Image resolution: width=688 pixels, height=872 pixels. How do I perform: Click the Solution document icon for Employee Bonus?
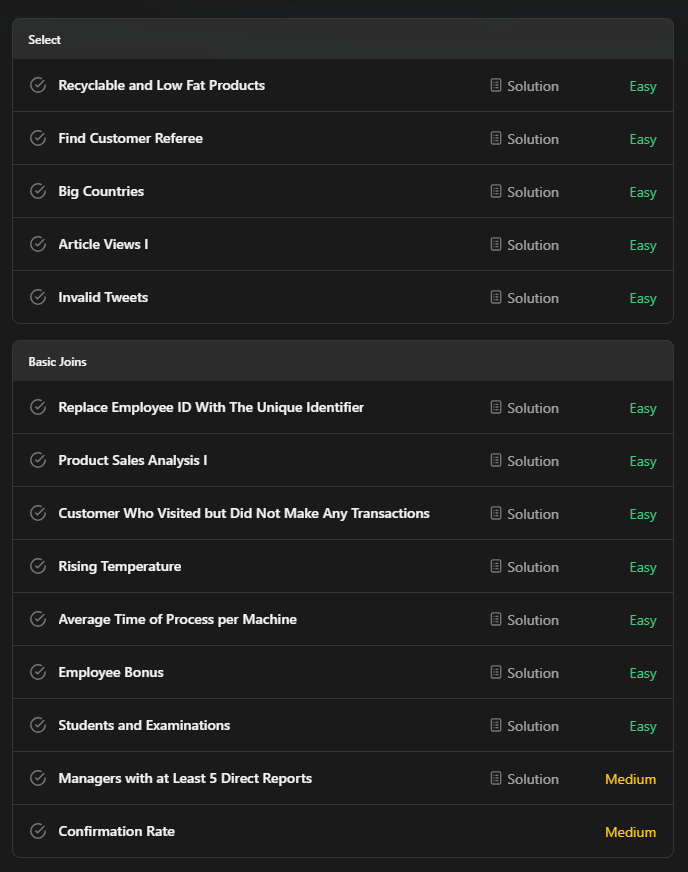click(x=496, y=672)
